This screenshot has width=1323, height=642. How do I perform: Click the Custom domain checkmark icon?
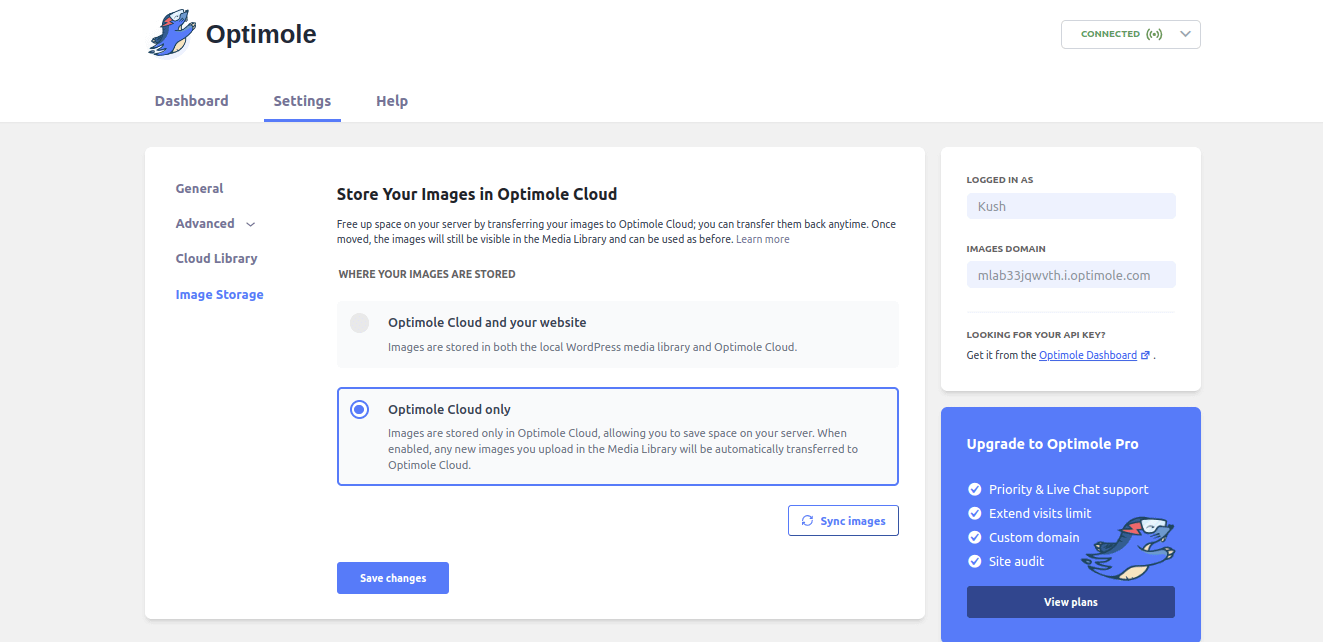click(975, 537)
